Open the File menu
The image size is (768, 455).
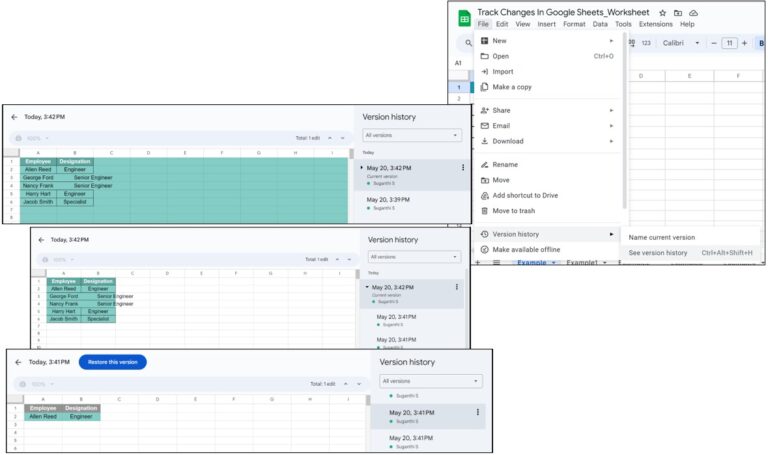(x=483, y=24)
